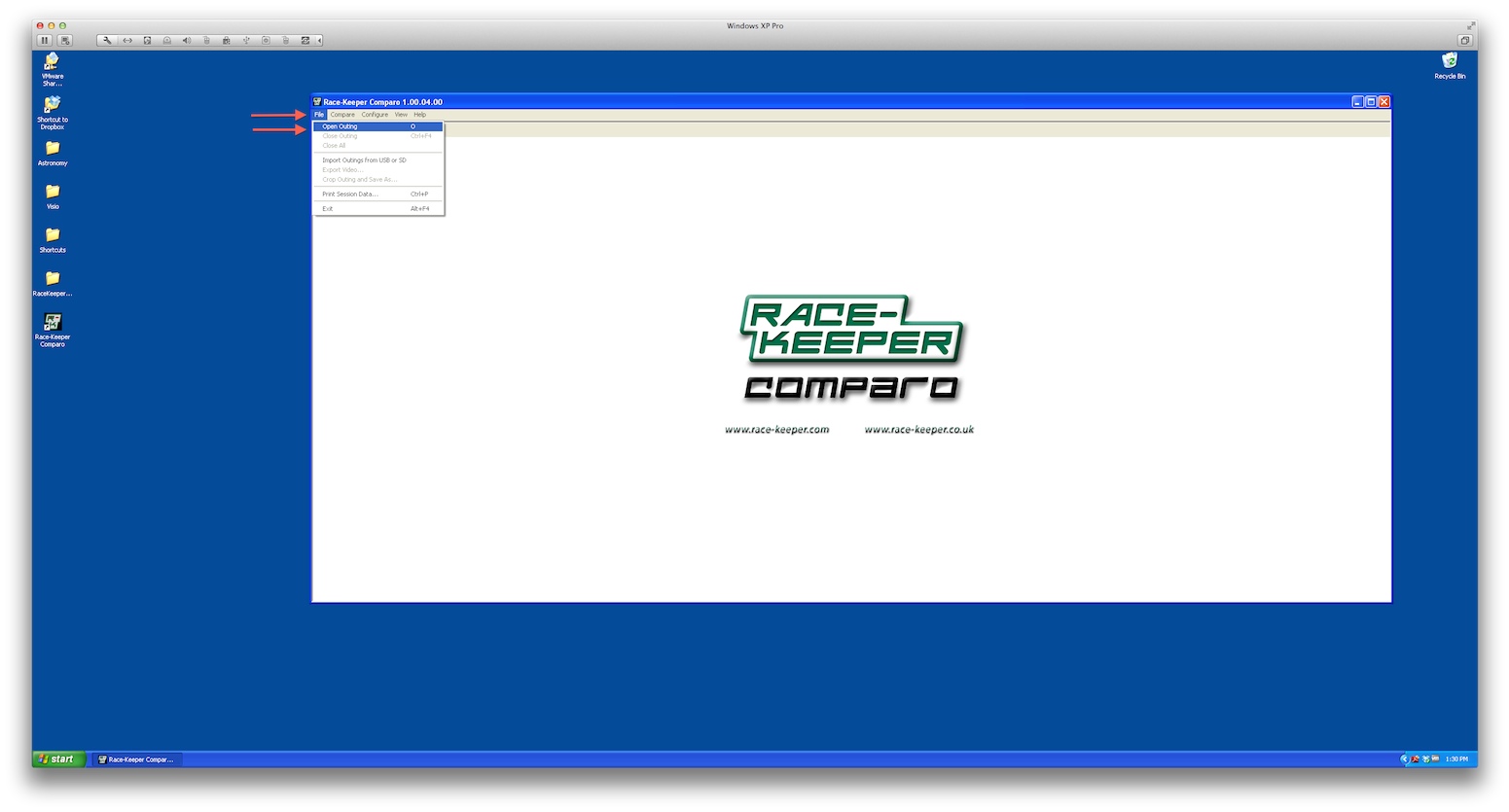Open the Compare menu
This screenshot has width=1509, height=812.
pyautogui.click(x=342, y=115)
